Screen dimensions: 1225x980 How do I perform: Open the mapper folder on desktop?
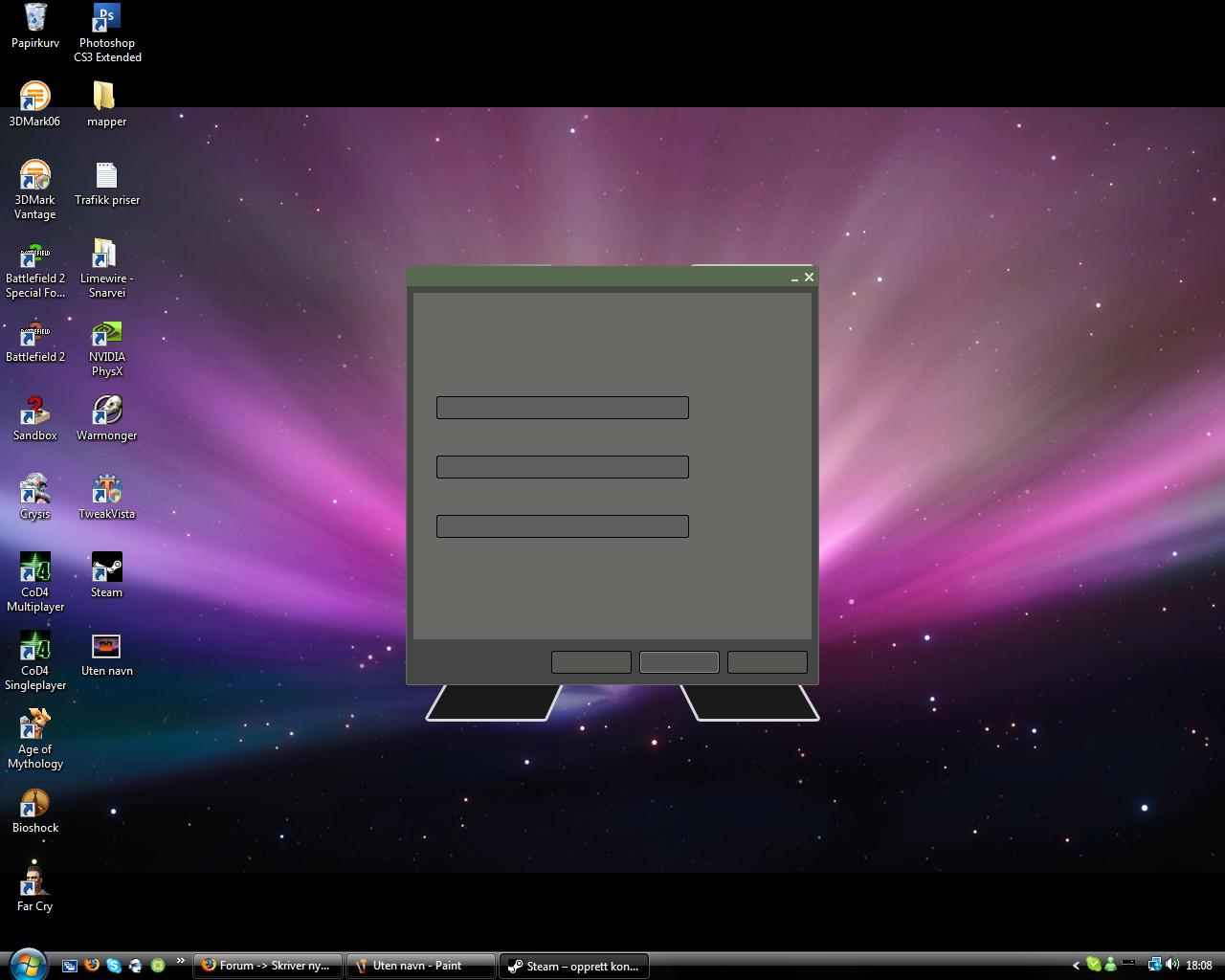point(106,103)
